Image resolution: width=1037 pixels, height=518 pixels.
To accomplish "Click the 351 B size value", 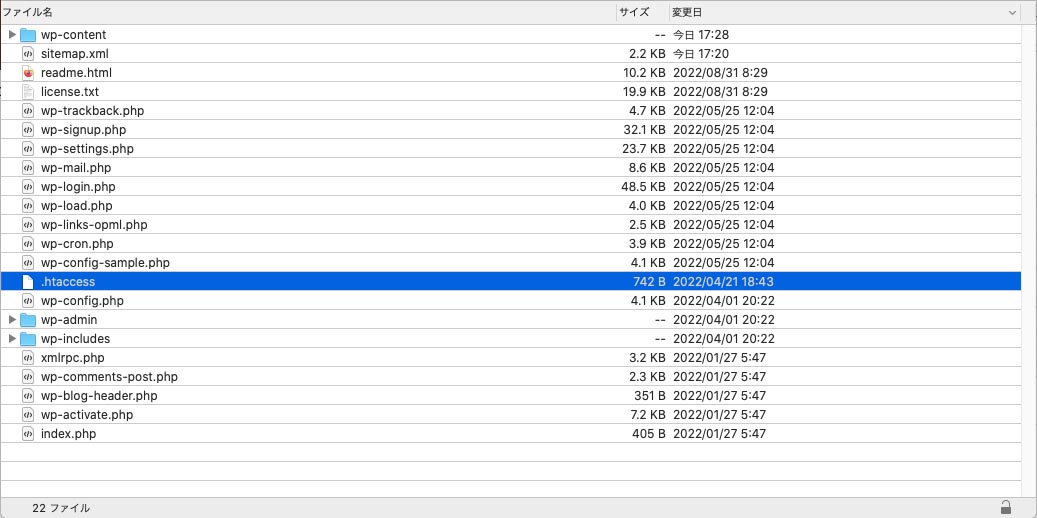I will 649,396.
